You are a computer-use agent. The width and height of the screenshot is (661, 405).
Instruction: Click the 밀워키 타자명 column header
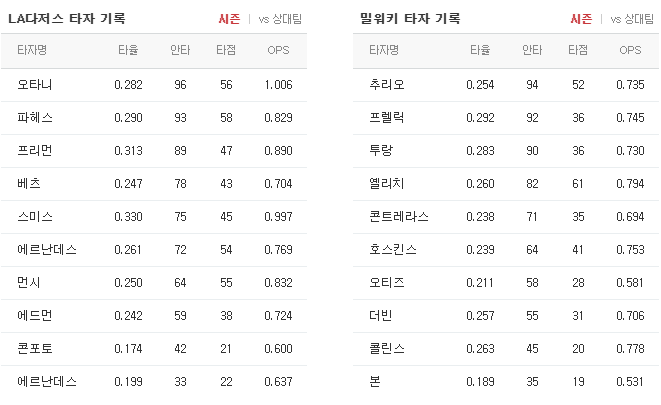[384, 50]
